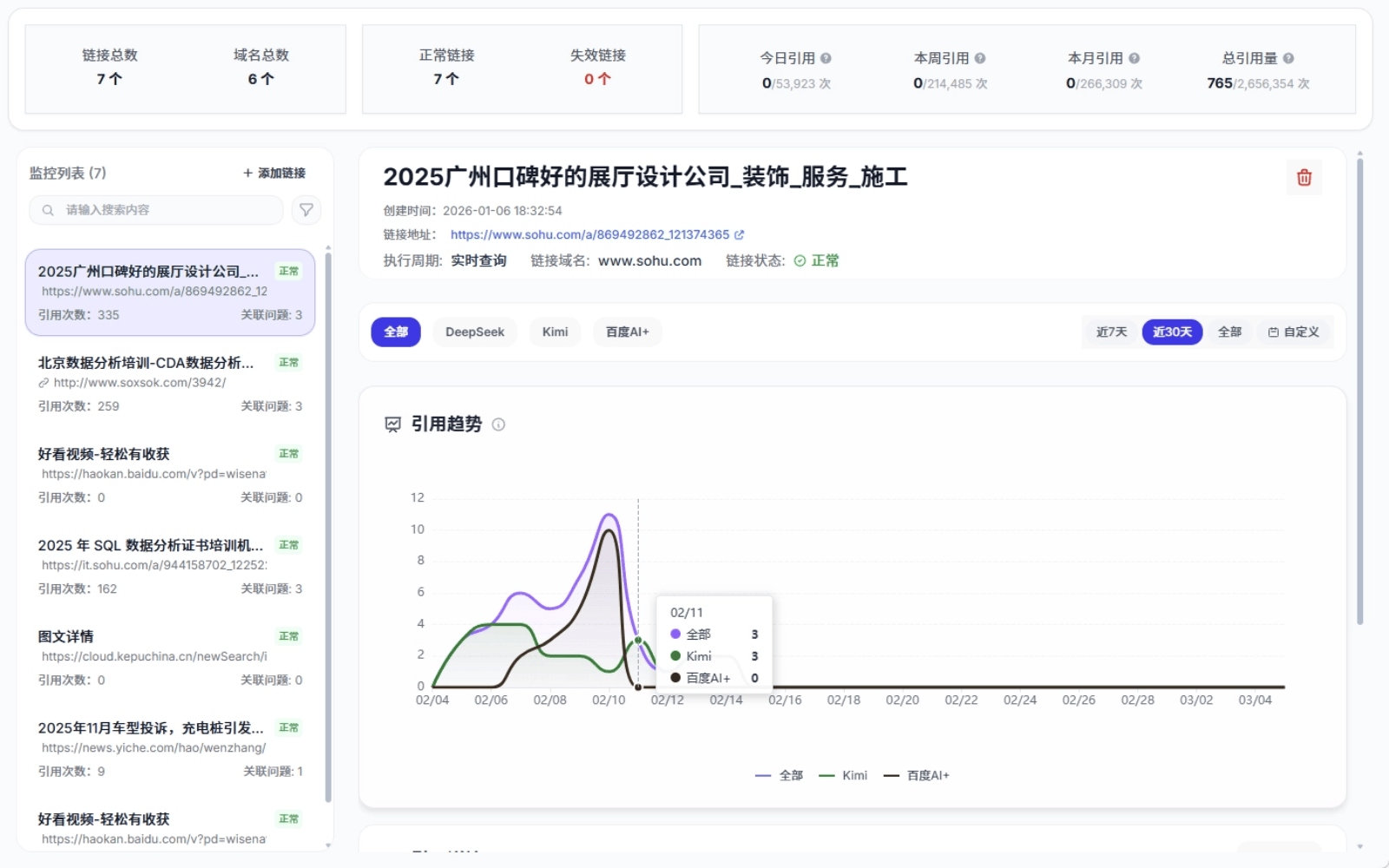Open help tooltip beside 本月引用
This screenshot has width=1389, height=868.
pos(1133,57)
